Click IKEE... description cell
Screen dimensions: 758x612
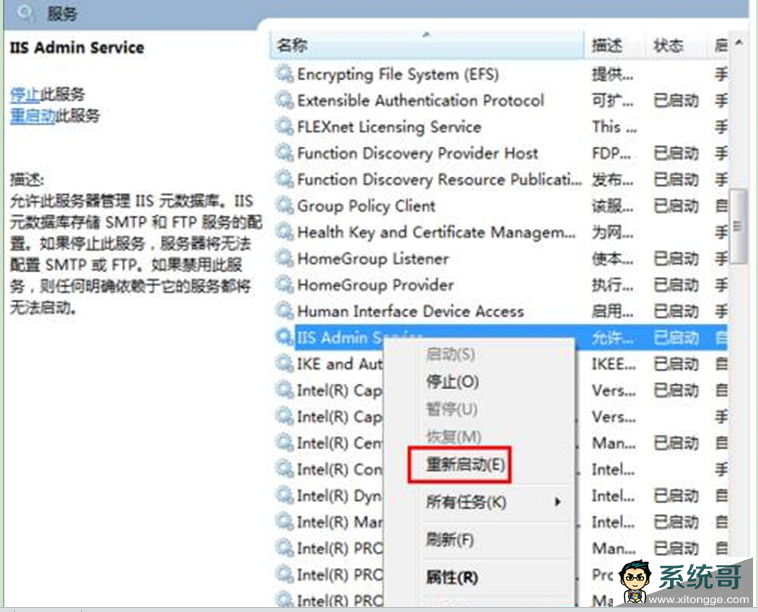point(613,364)
